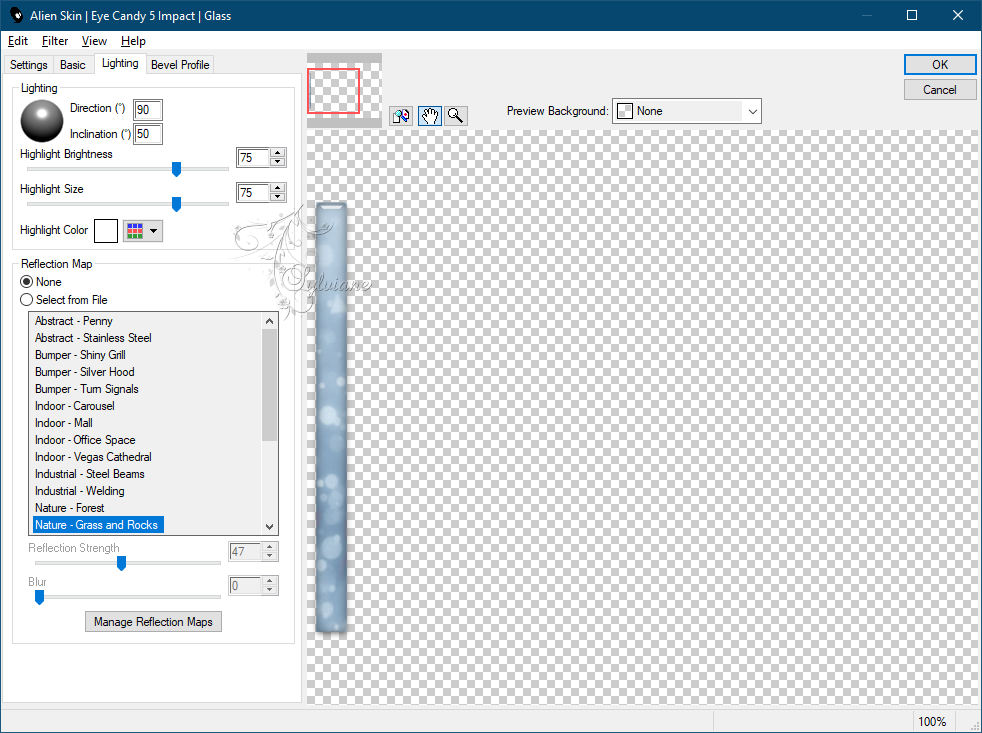
Task: Select Abstract - Stainless Steel map
Action: tap(93, 338)
